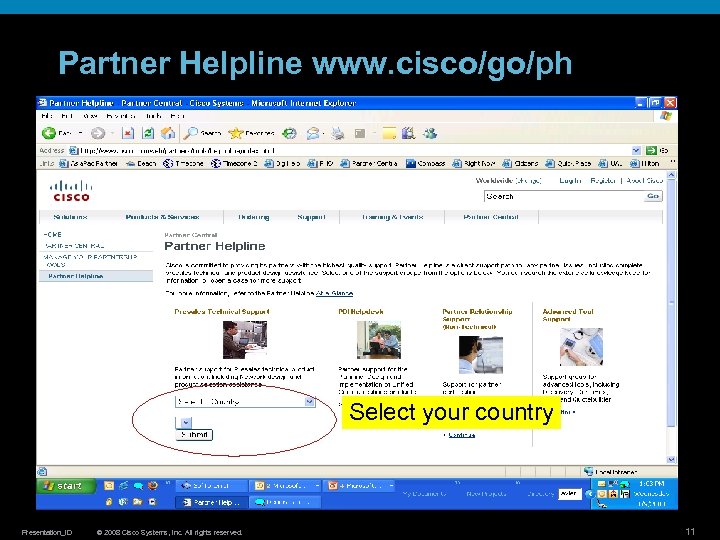Click the Messenger people toolbar icon

tap(430, 133)
